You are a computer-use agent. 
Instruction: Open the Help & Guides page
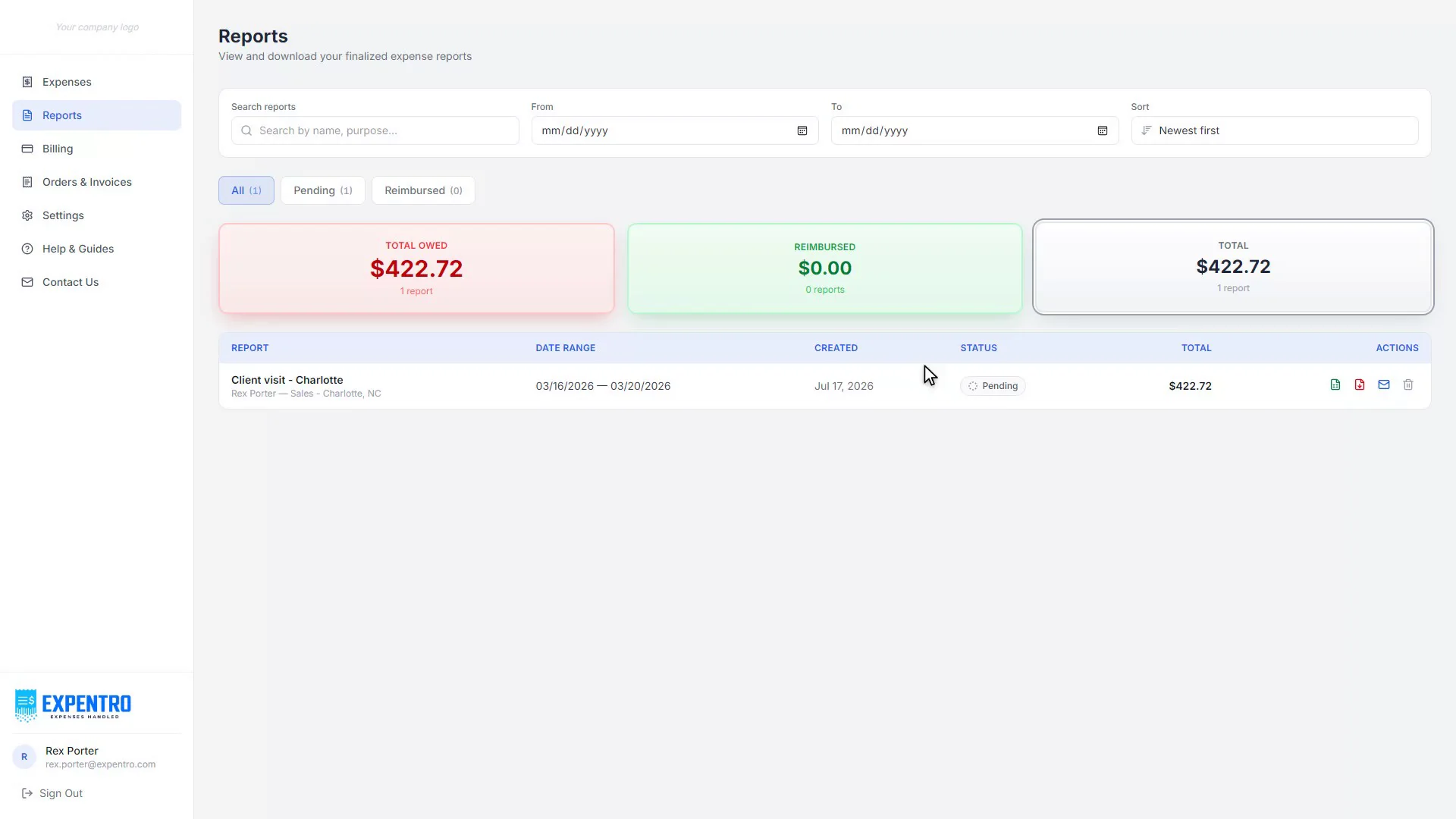[x=96, y=249]
